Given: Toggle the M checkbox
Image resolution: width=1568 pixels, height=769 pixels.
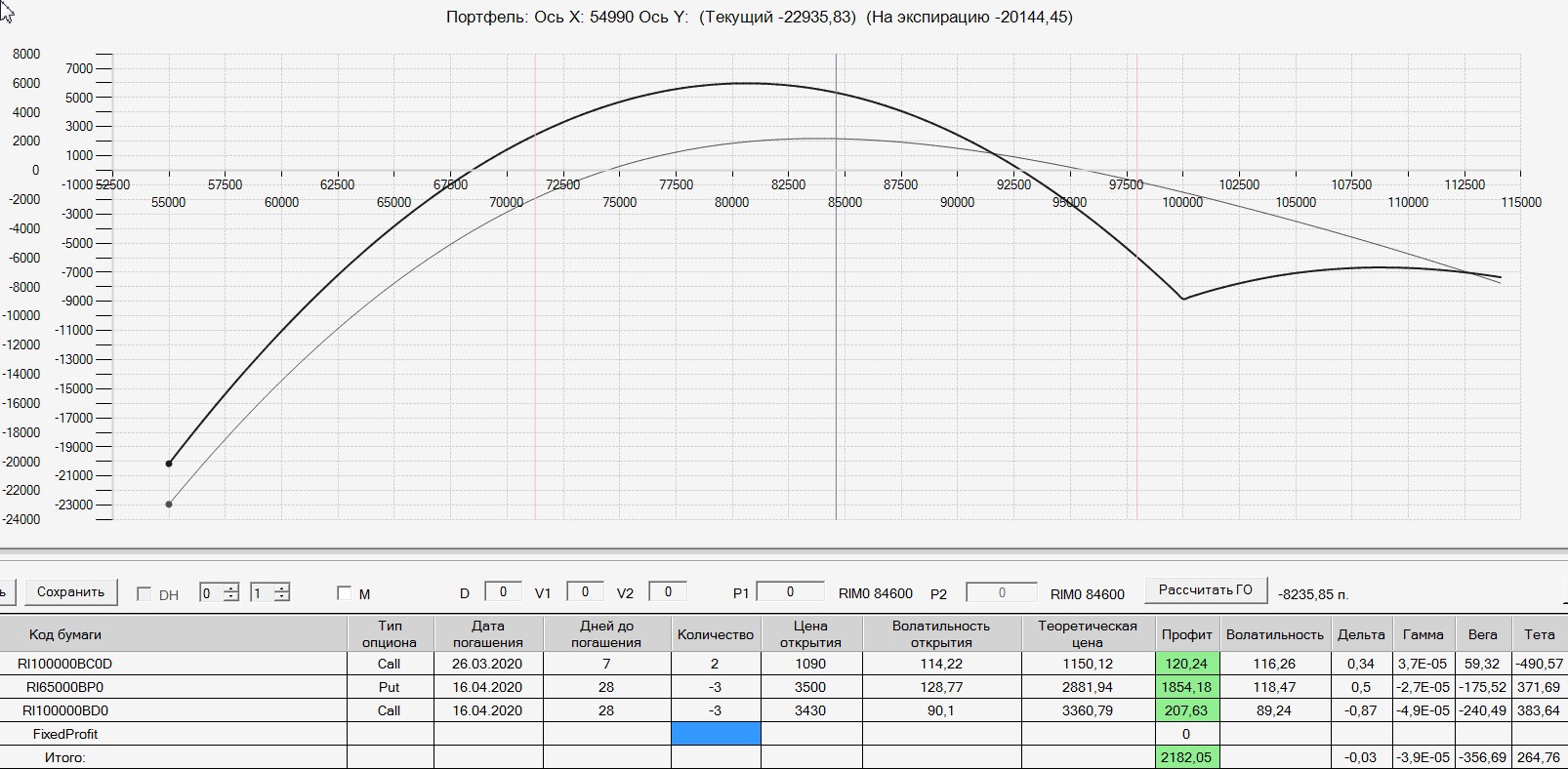Looking at the screenshot, I should tap(344, 593).
